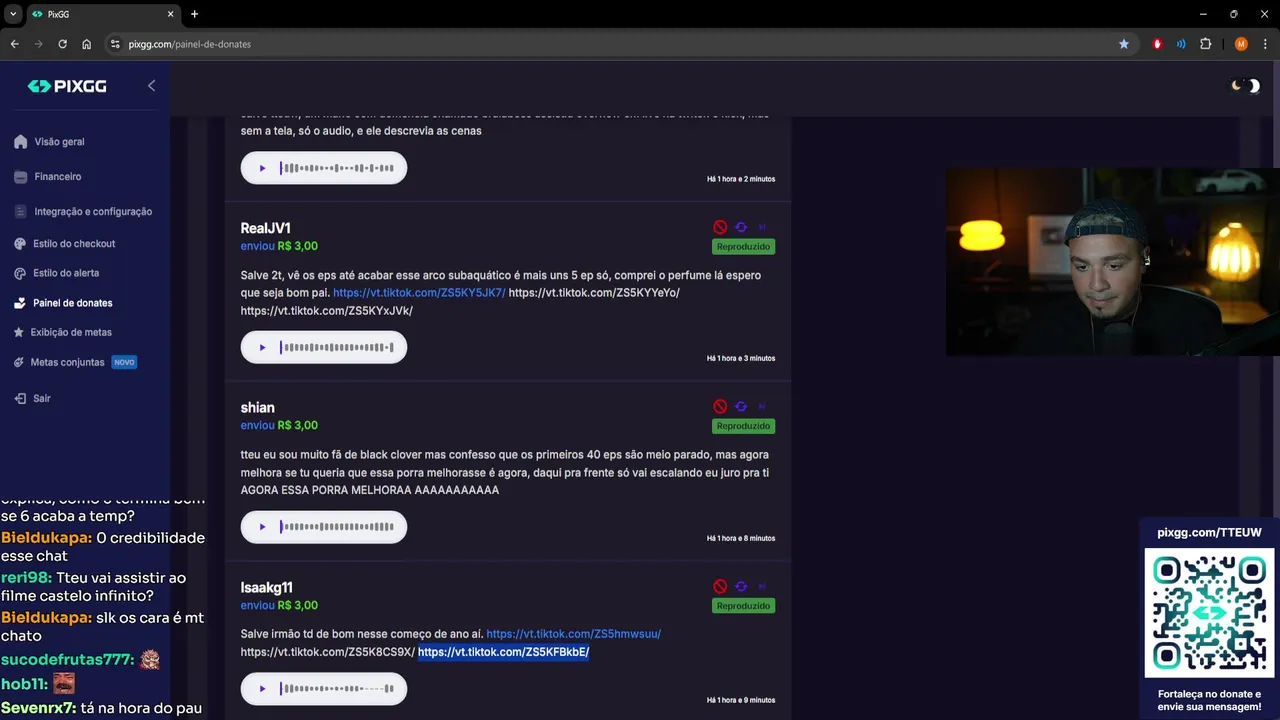The image size is (1280, 720).
Task: Click the ZS5KYxJVk TikTok URL text
Action: tap(326, 311)
